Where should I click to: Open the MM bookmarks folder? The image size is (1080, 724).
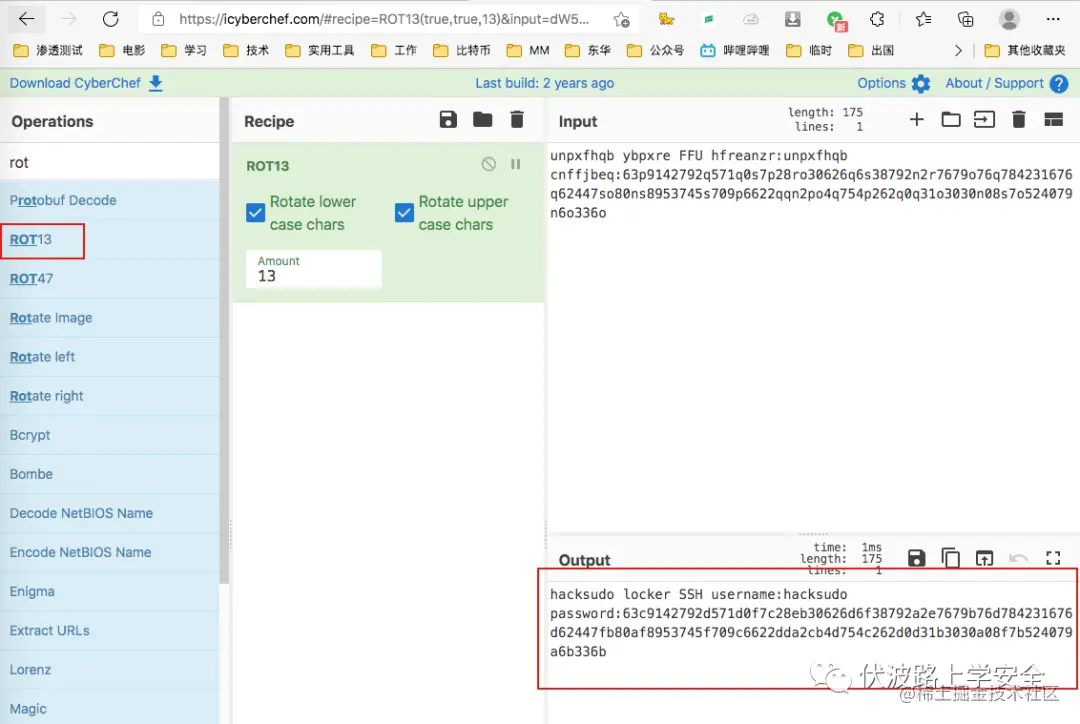[x=528, y=50]
